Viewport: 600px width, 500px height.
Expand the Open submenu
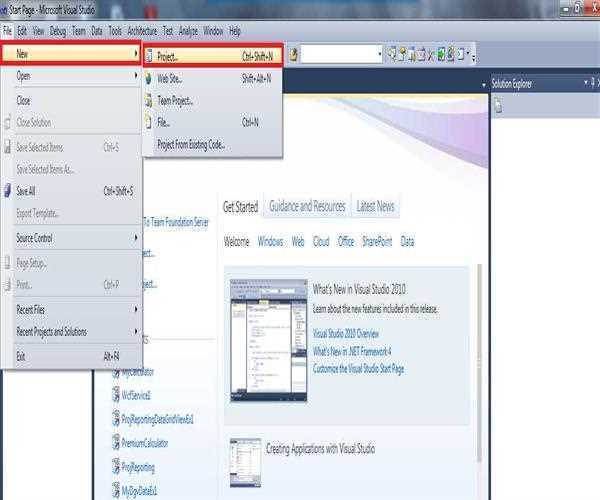pos(70,75)
